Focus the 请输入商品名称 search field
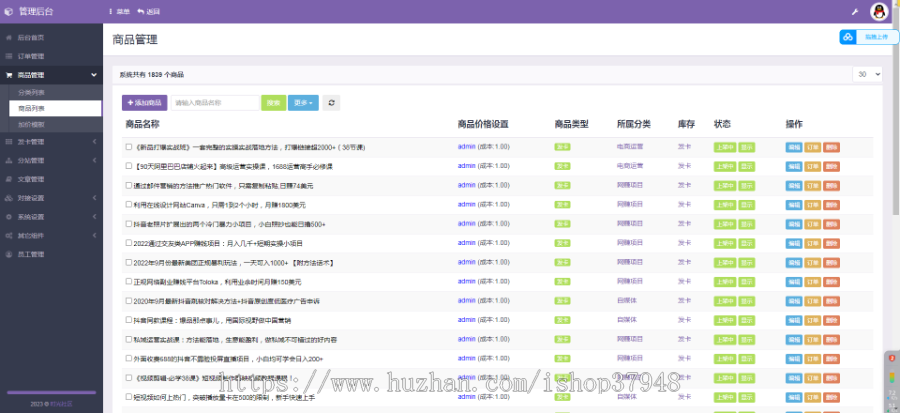Image resolution: width=900 pixels, height=413 pixels. (215, 103)
